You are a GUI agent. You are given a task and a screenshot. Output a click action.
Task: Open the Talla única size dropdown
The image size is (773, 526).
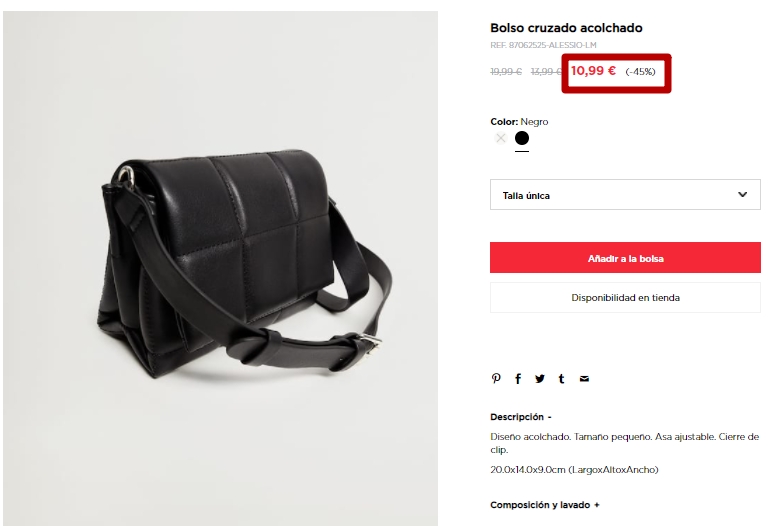(x=625, y=195)
